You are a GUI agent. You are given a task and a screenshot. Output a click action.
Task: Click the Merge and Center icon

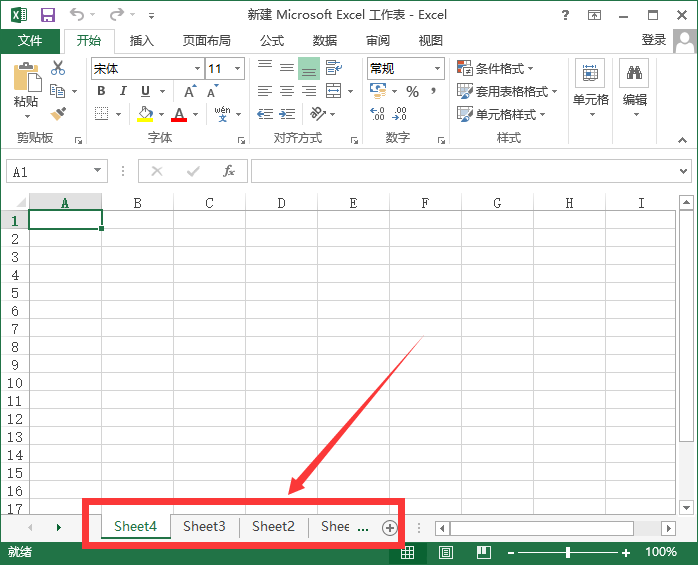click(333, 91)
